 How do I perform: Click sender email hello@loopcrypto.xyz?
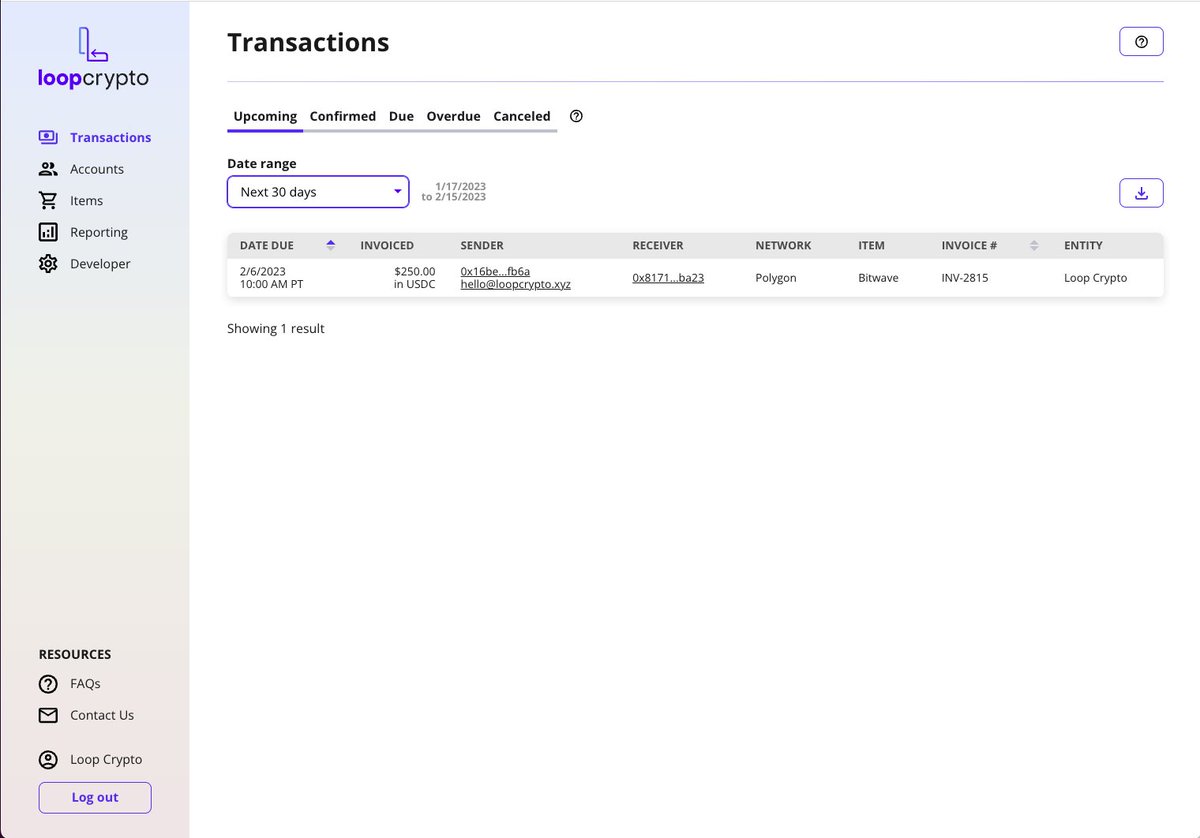click(x=515, y=285)
